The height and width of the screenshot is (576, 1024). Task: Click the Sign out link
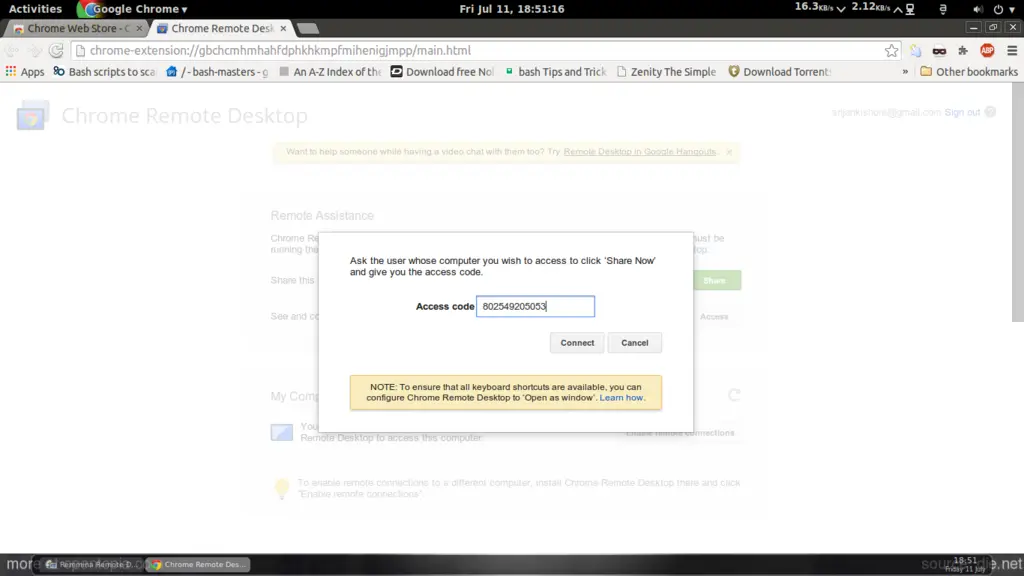click(962, 112)
